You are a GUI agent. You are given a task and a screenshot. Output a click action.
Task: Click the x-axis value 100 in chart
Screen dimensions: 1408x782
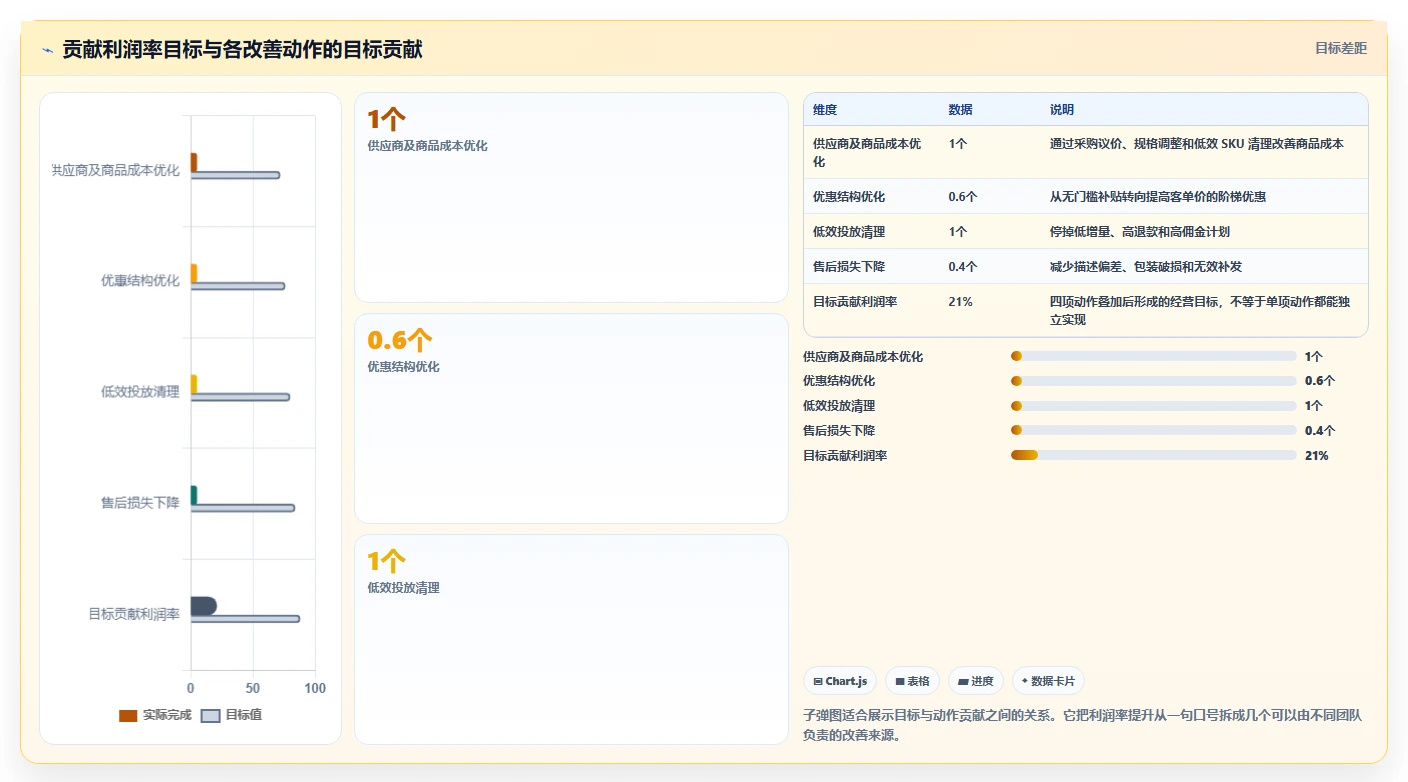315,688
